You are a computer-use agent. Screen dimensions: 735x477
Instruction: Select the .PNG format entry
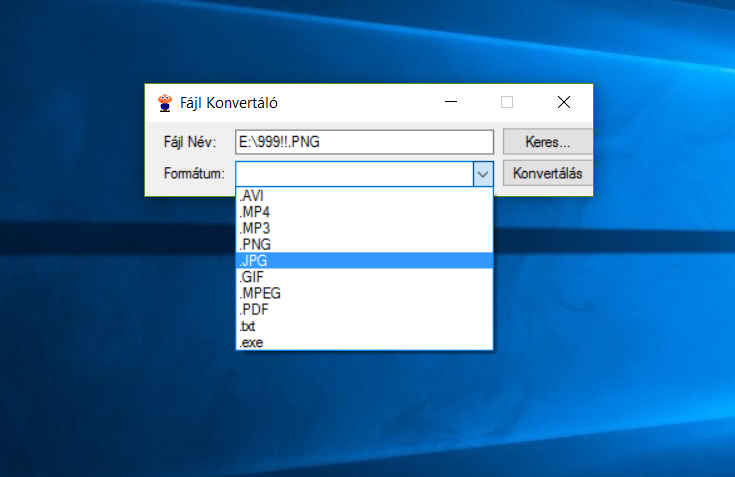[x=364, y=244]
